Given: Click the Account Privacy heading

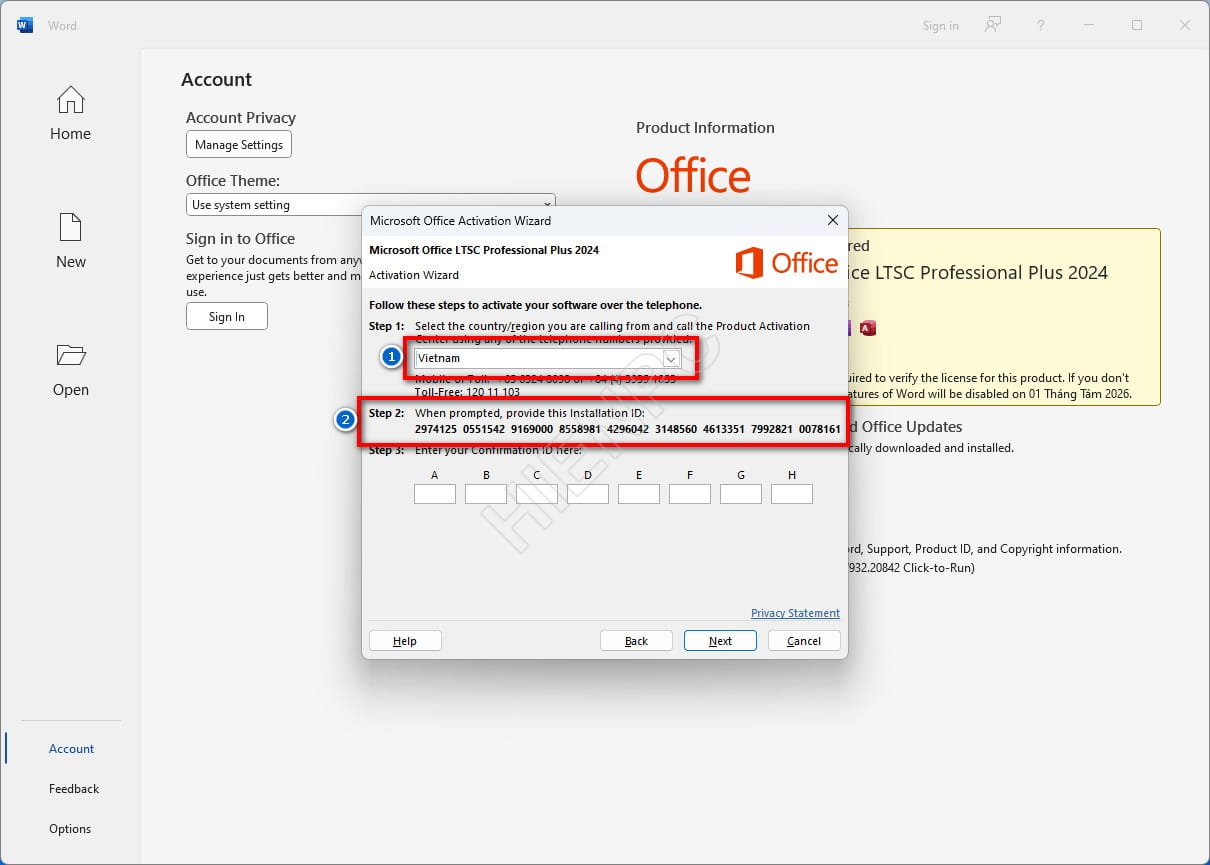Looking at the screenshot, I should (x=241, y=118).
